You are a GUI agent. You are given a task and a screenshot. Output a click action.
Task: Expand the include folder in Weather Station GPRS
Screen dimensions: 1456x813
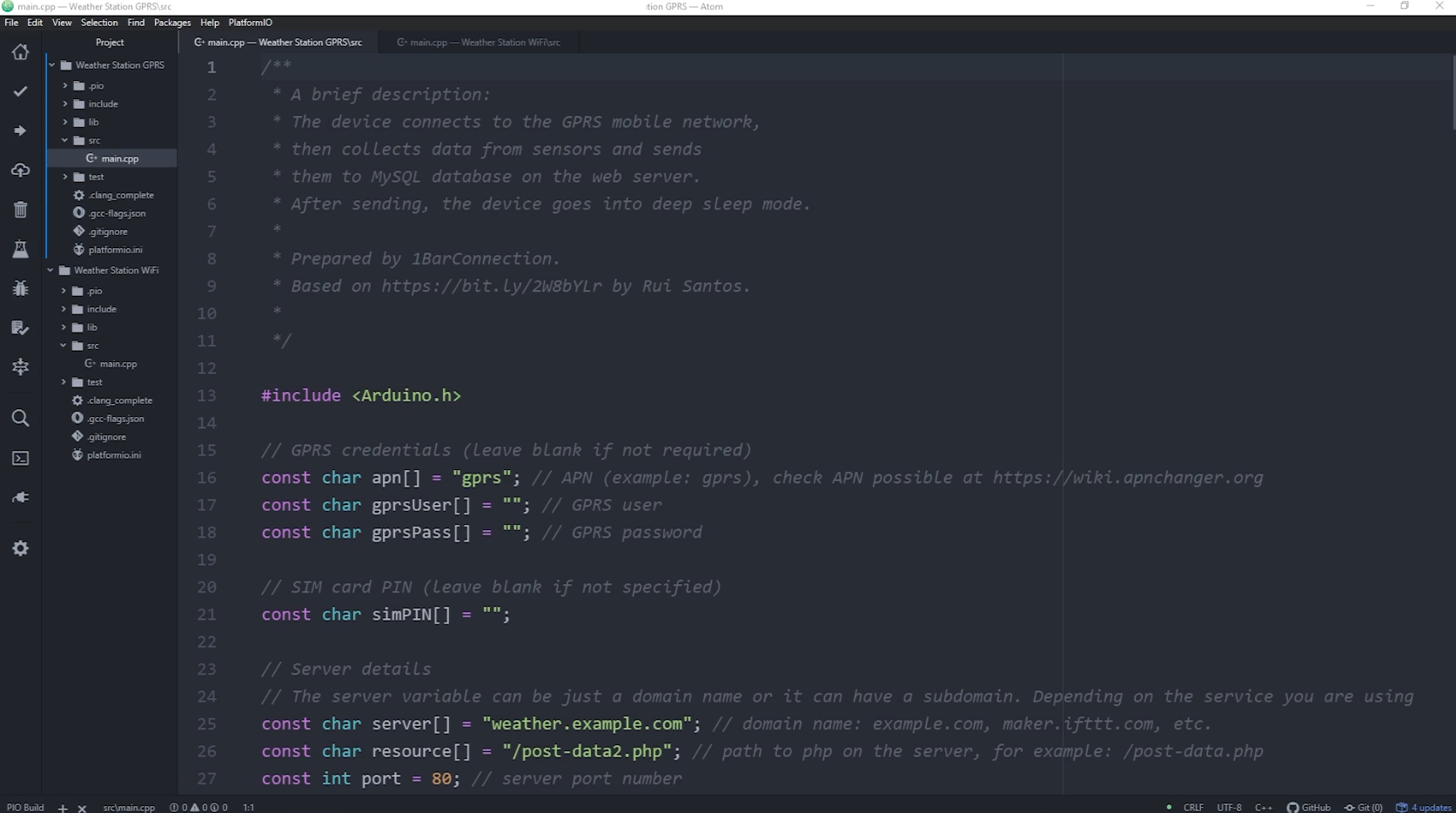click(x=65, y=104)
